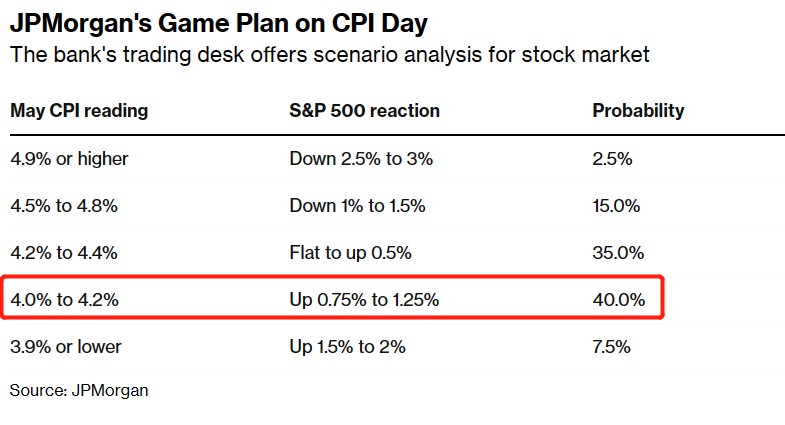
Task: Select the highlighted "4.0% to 4.2%" CPI cell
Action: (x=64, y=299)
